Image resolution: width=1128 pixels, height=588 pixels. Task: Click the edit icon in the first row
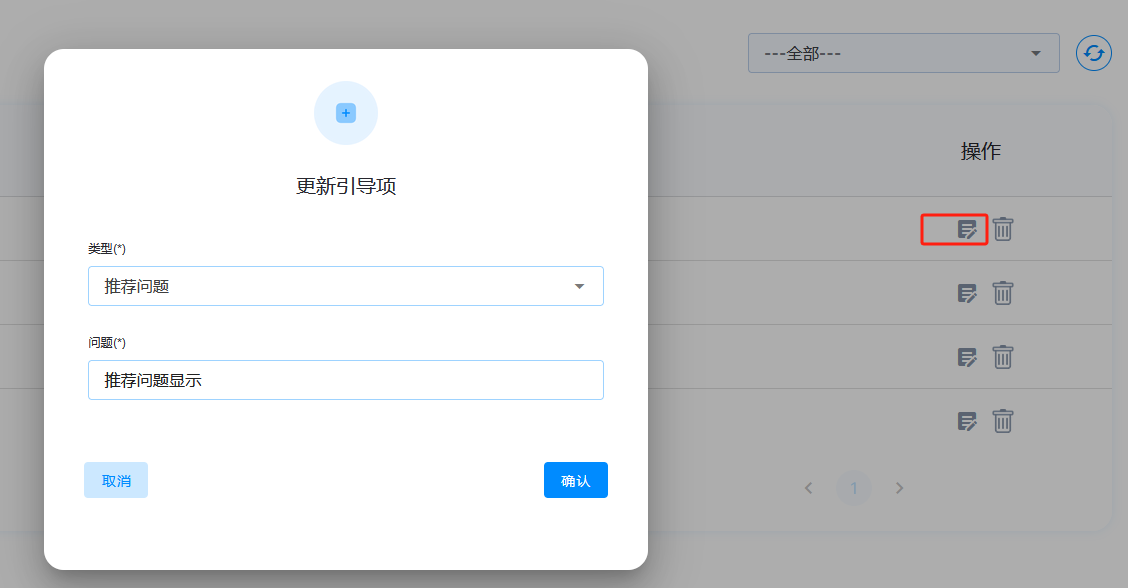(x=967, y=230)
